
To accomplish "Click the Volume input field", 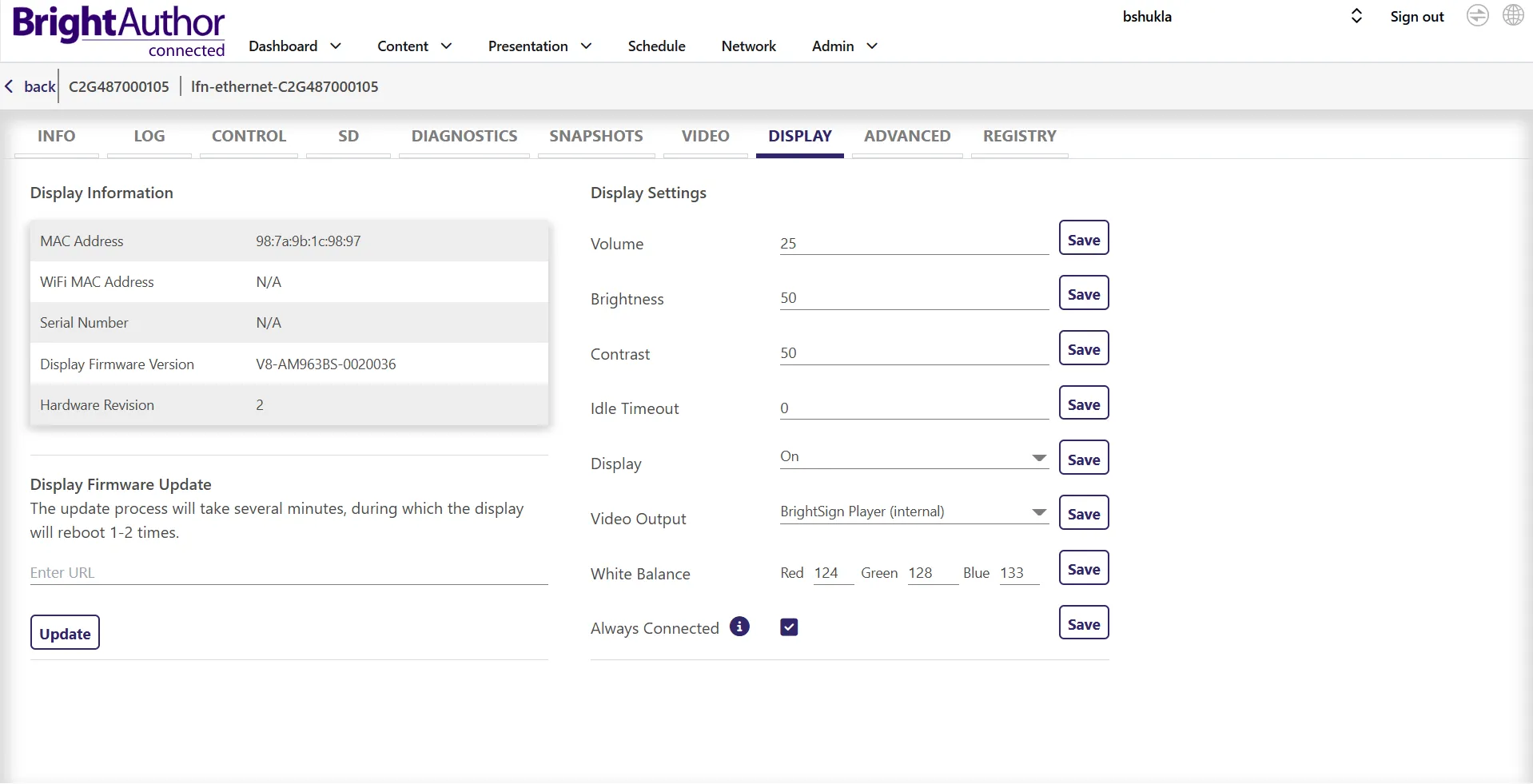I will click(914, 243).
